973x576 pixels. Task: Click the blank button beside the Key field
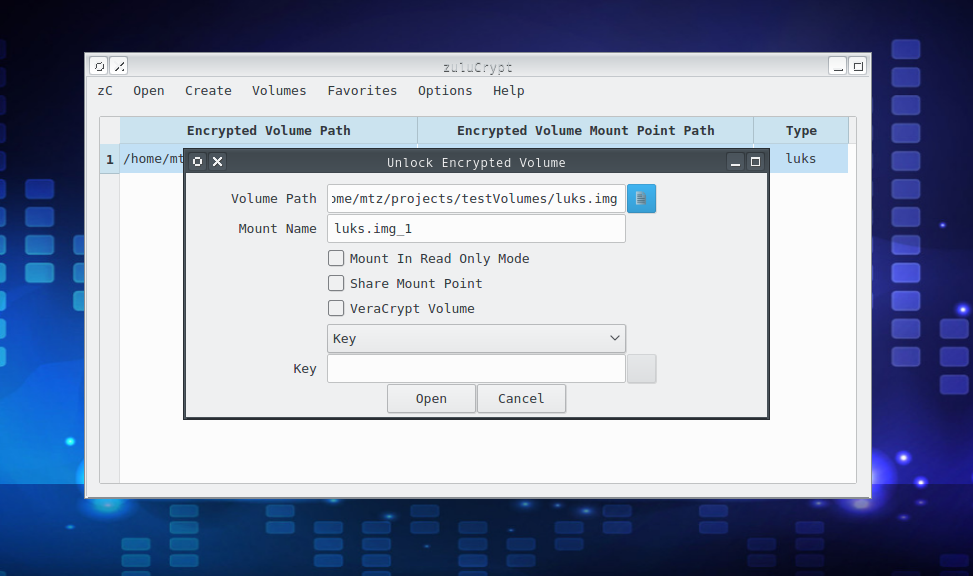tap(641, 369)
